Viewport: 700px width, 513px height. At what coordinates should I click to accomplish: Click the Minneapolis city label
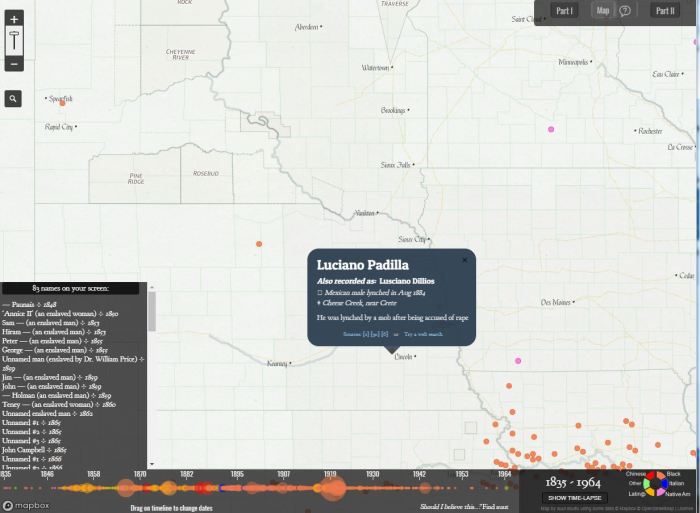(x=573, y=62)
